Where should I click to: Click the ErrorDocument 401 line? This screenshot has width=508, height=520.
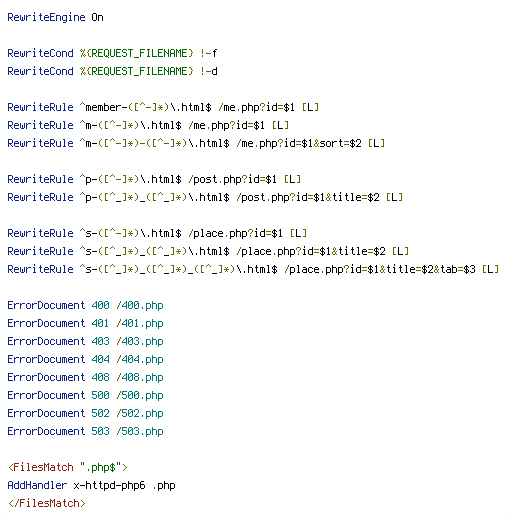pos(85,323)
